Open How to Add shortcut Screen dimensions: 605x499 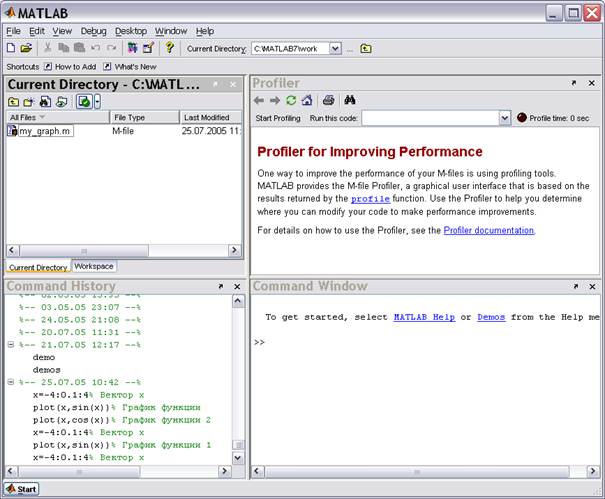[70, 67]
